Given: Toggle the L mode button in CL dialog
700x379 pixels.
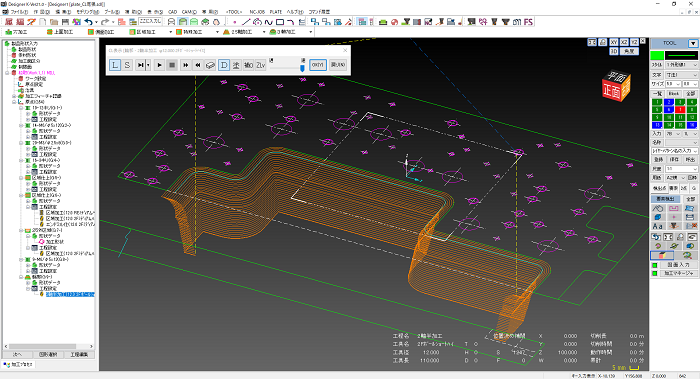Looking at the screenshot, I should point(115,65).
